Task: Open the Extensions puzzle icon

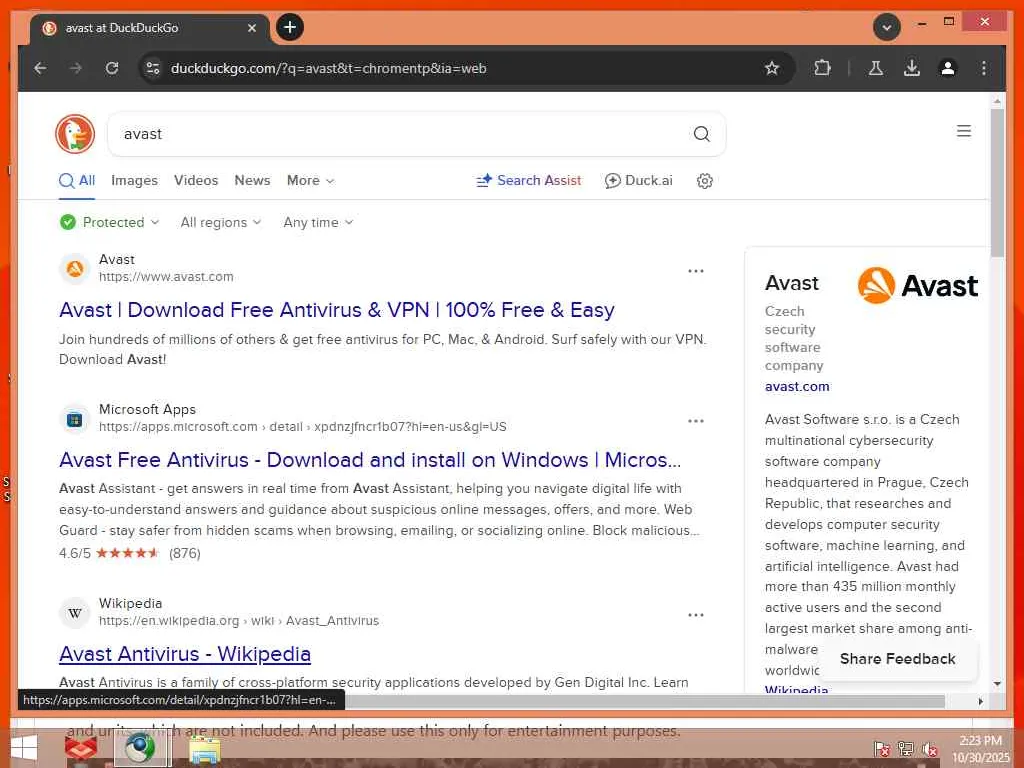Action: point(822,68)
